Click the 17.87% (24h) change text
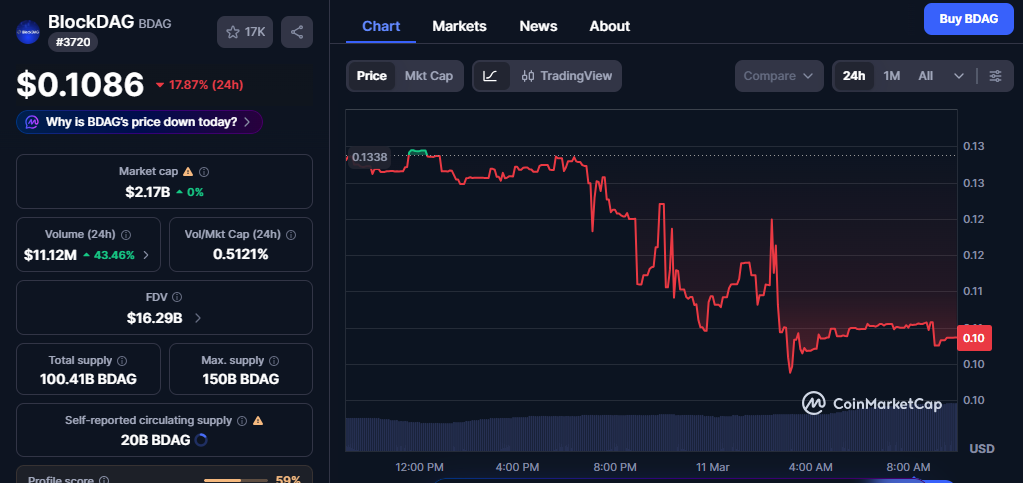1023x483 pixels. point(206,85)
